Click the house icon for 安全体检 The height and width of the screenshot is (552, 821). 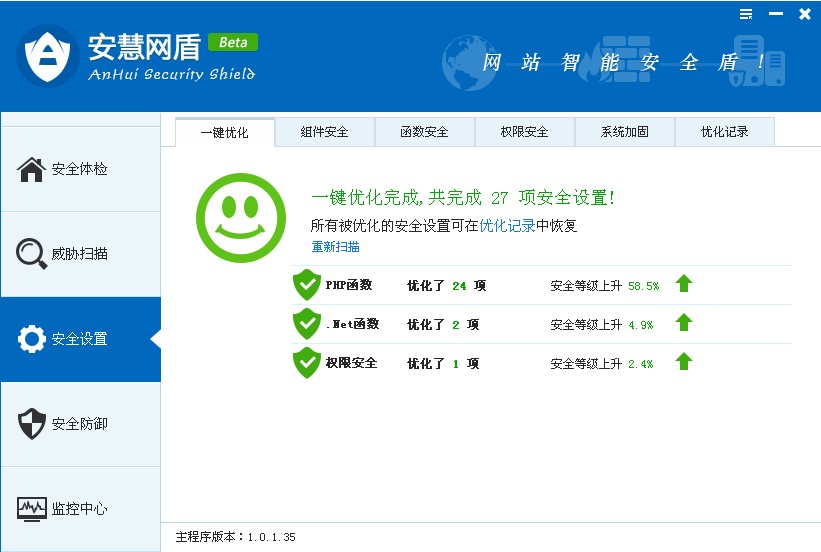tap(32, 169)
